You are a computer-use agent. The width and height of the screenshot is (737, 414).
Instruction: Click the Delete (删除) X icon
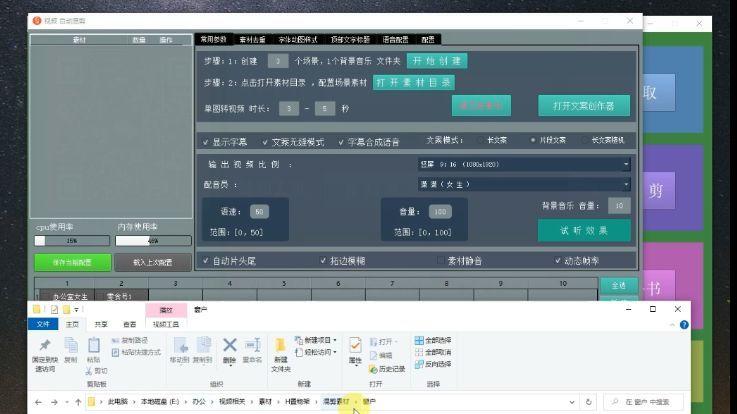pyautogui.click(x=229, y=345)
